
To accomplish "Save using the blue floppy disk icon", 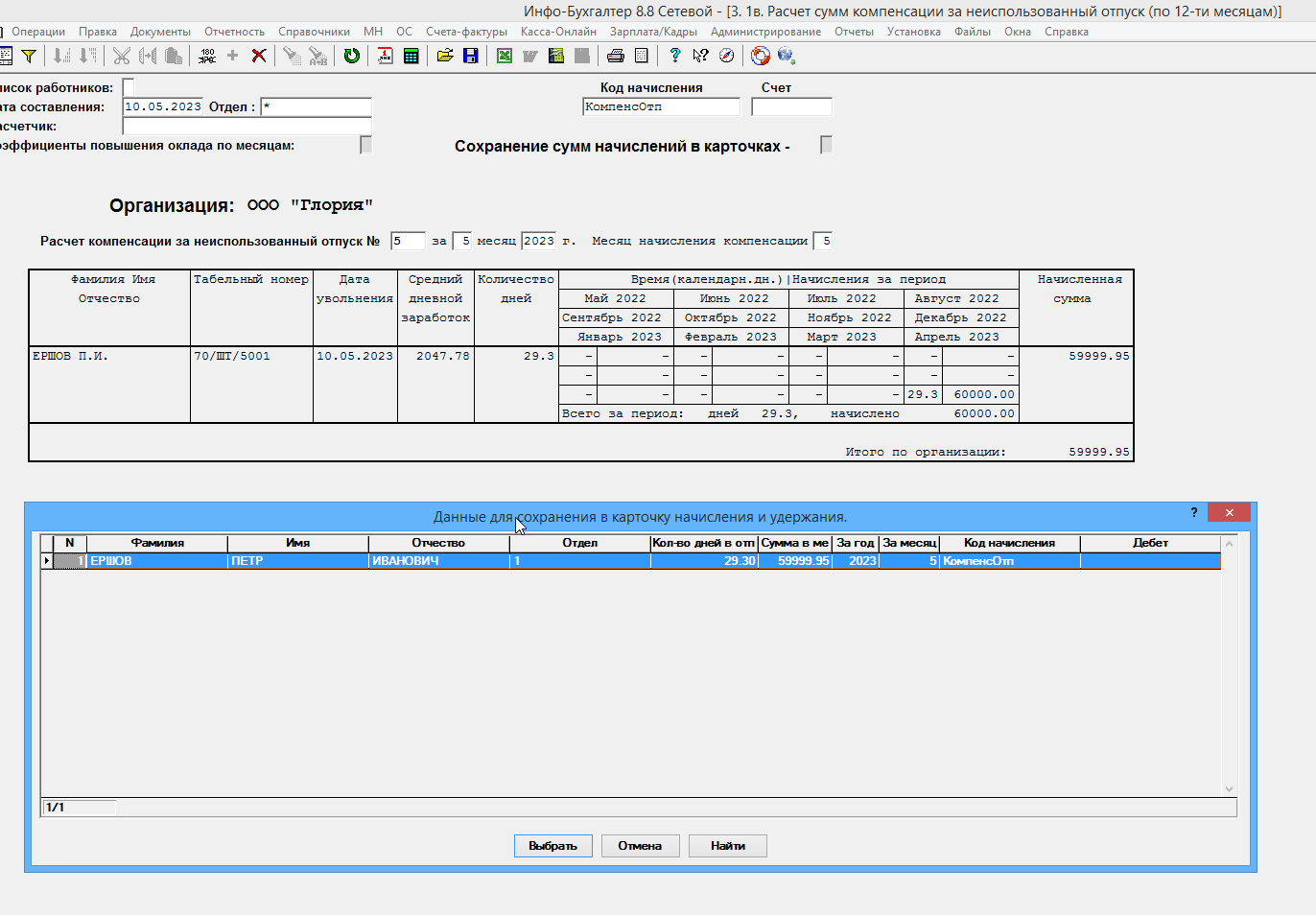I will coord(471,56).
